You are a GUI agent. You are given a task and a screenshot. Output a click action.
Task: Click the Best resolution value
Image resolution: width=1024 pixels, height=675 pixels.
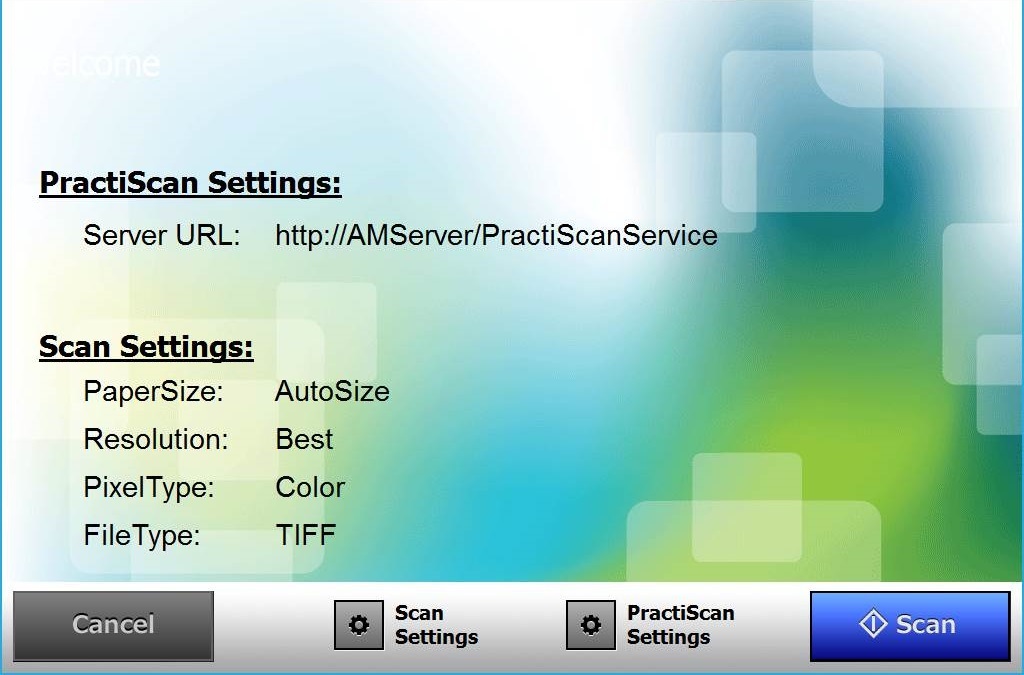click(x=304, y=439)
